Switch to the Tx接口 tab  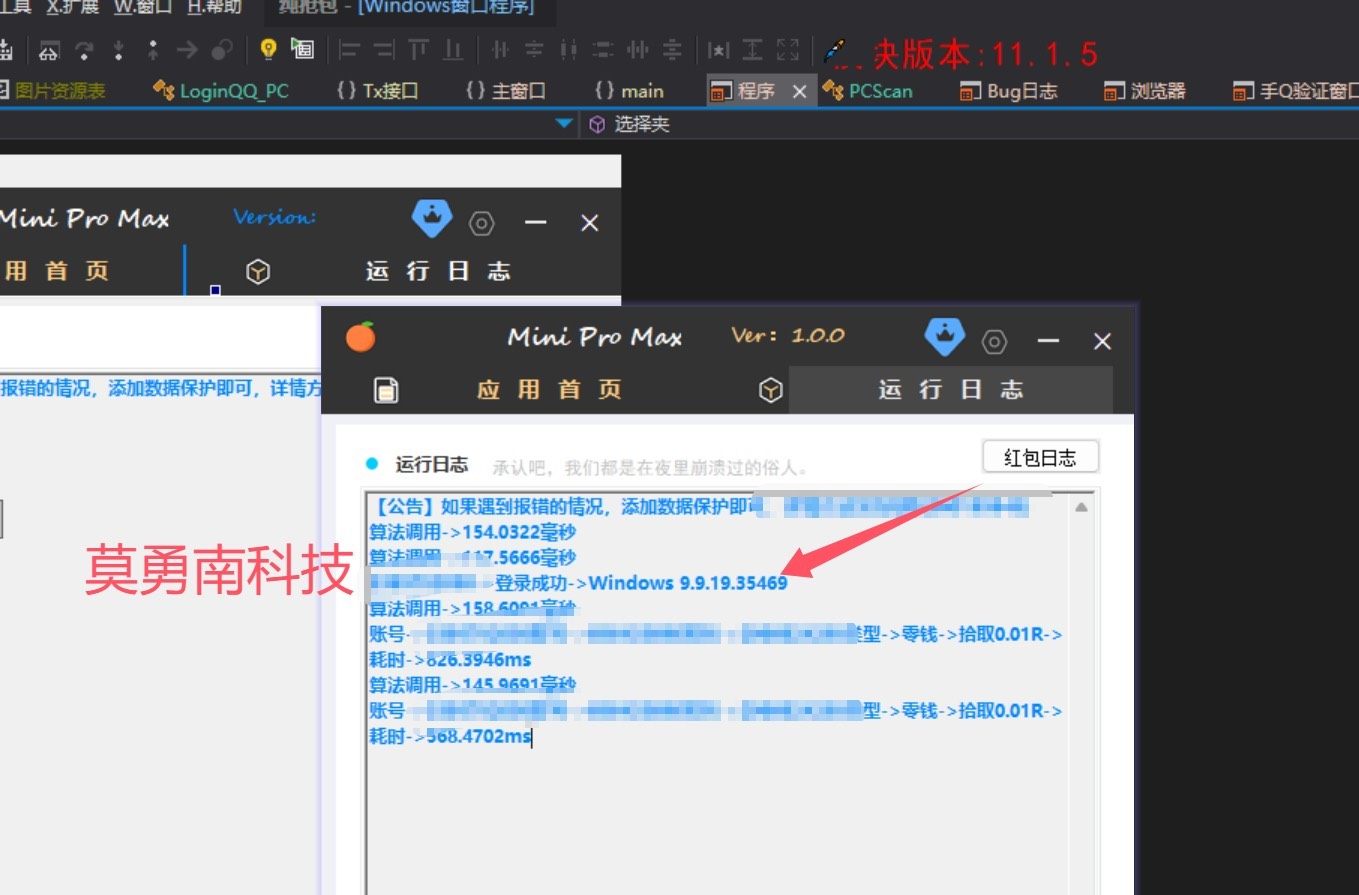(377, 91)
